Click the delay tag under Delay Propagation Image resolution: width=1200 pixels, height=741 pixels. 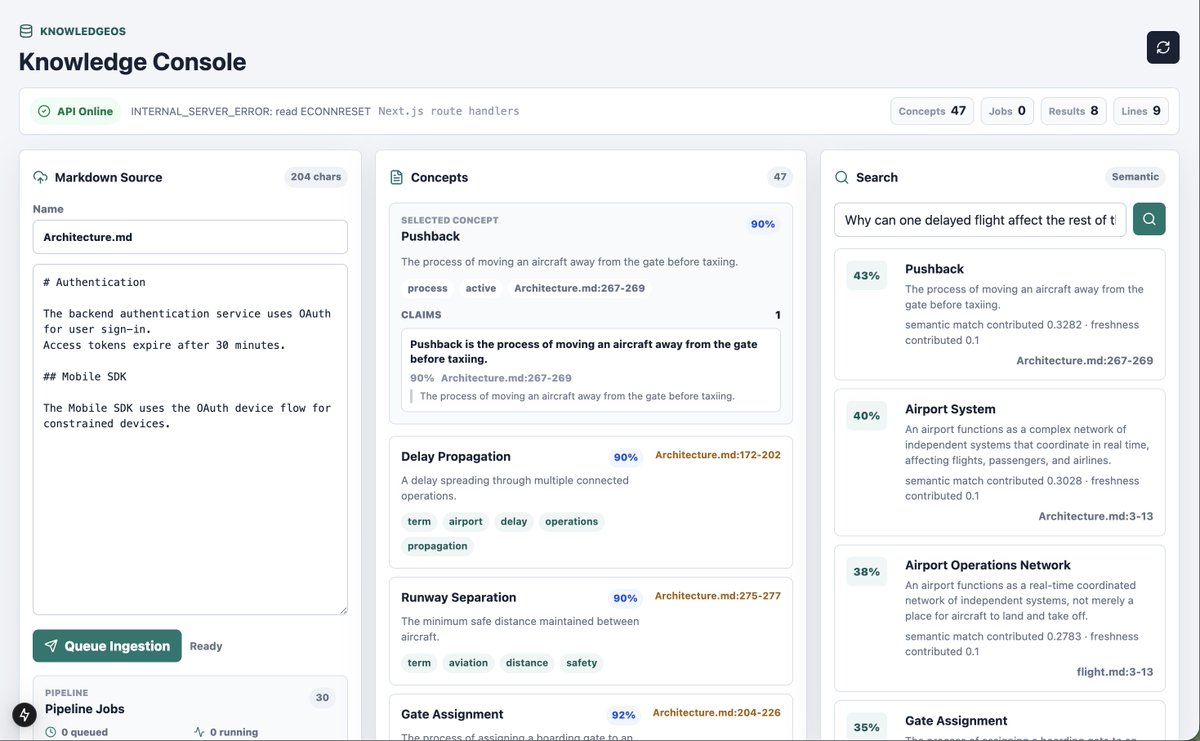tap(514, 521)
